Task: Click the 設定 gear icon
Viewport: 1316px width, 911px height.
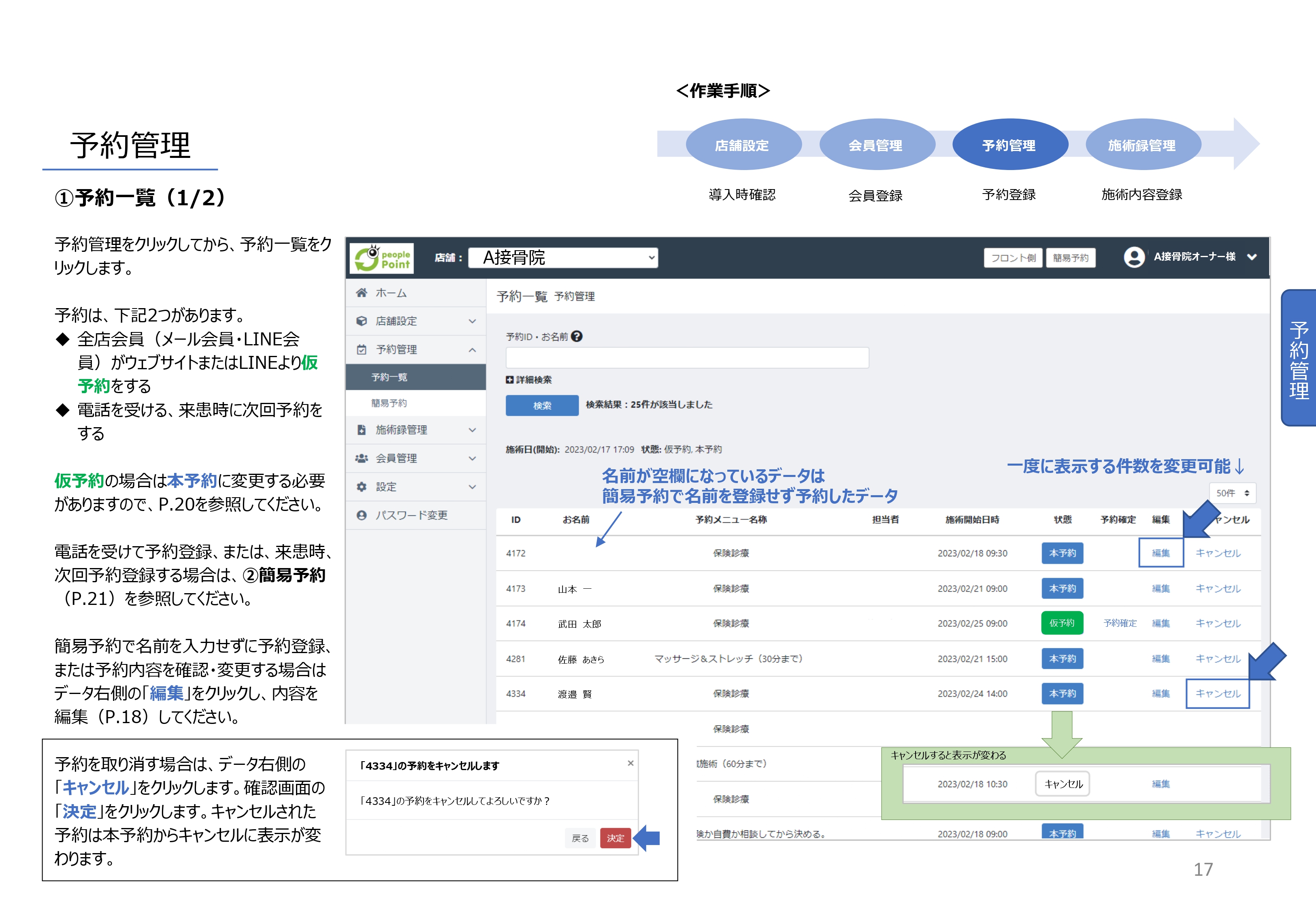Action: [x=361, y=486]
